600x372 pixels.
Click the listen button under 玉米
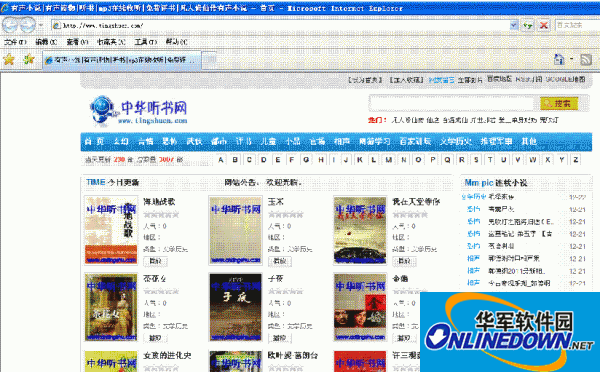[280, 261]
